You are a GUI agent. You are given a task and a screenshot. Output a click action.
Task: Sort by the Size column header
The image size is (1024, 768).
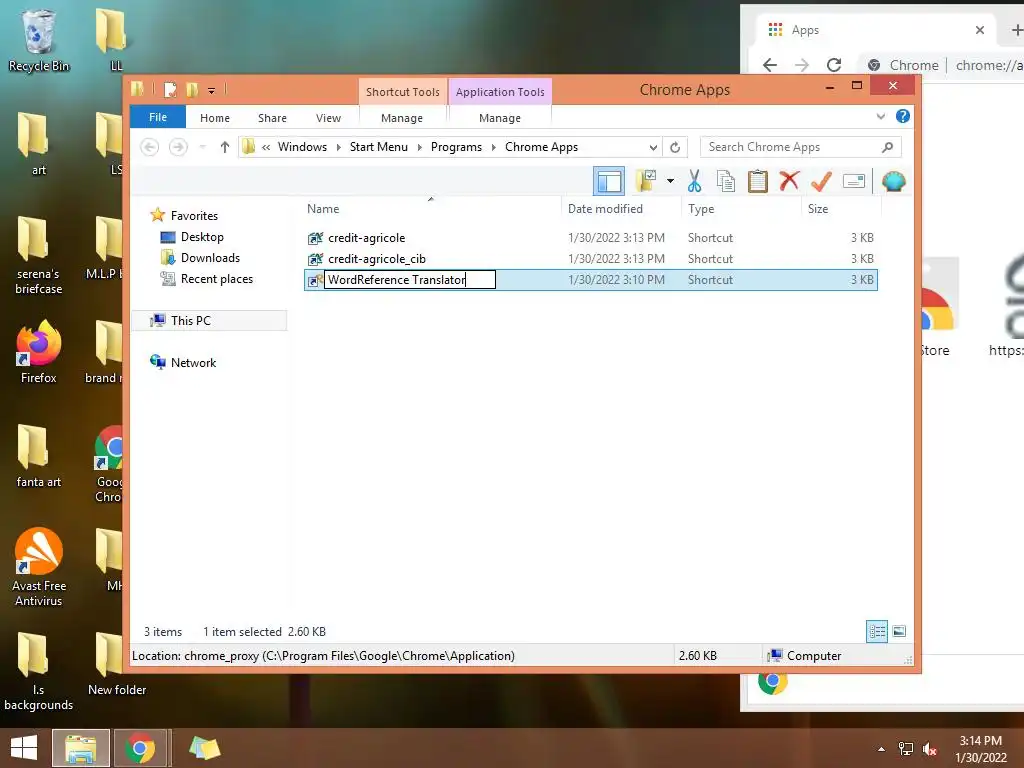(841, 209)
